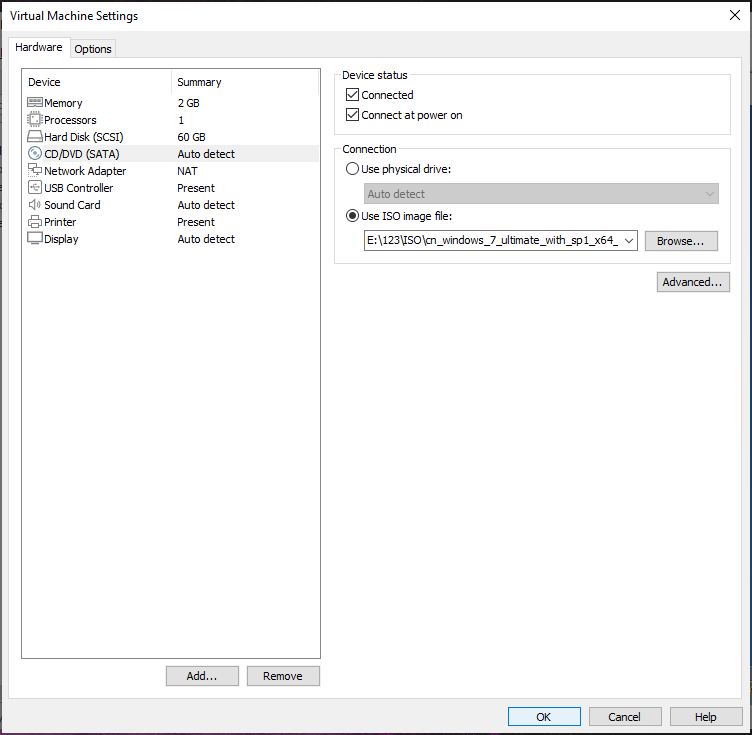
Task: Select the Sound Card row label
Action: (72, 205)
